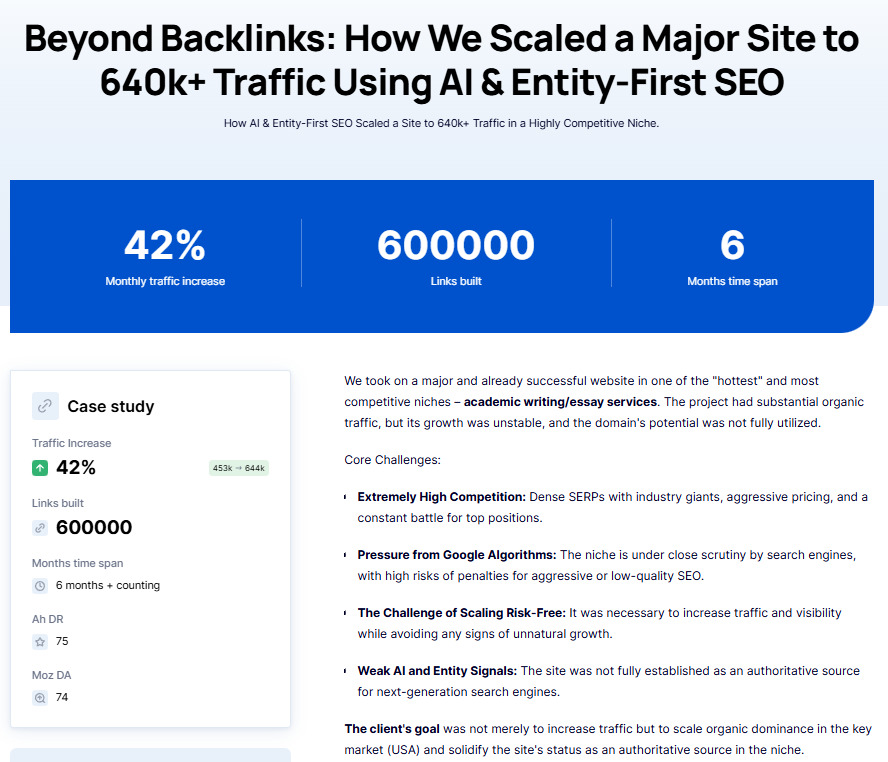This screenshot has width=888, height=762.
Task: Select the star icon beside Ah DR 75
Action: pos(39,641)
